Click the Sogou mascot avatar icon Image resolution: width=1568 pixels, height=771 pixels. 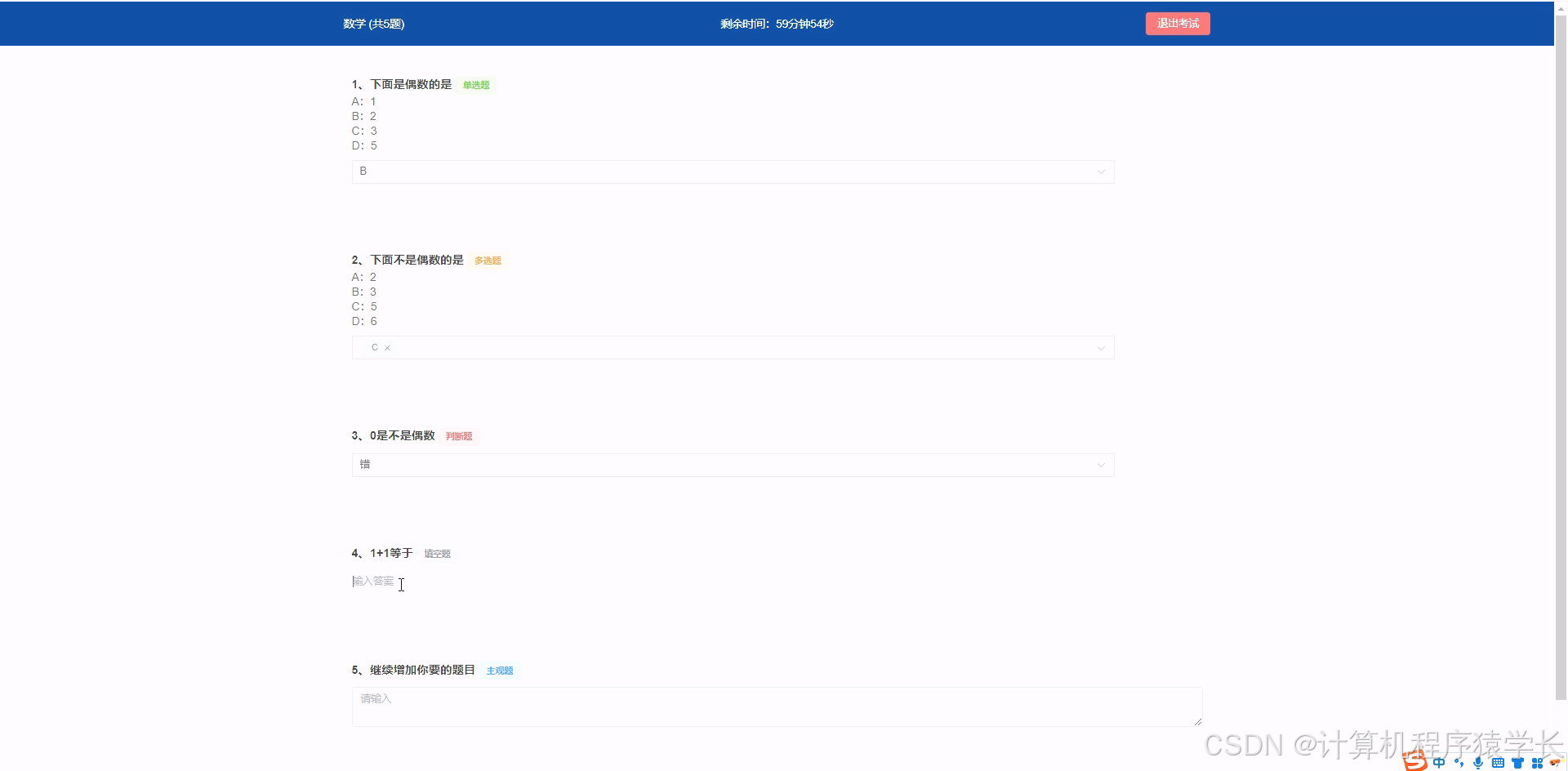tap(1556, 763)
